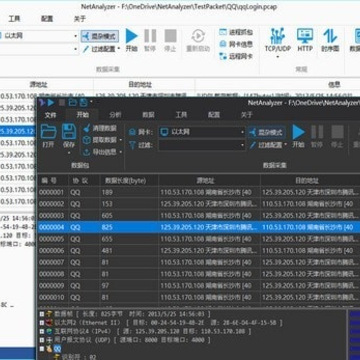
Task: Click Open folder icon in dark window
Action: (48, 132)
